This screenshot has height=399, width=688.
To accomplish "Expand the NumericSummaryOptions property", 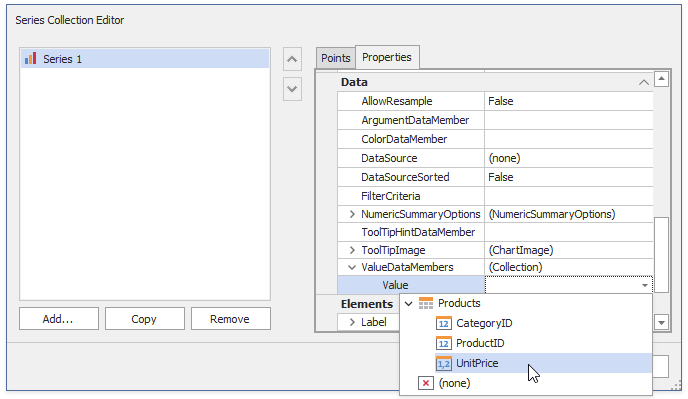I will 352,214.
